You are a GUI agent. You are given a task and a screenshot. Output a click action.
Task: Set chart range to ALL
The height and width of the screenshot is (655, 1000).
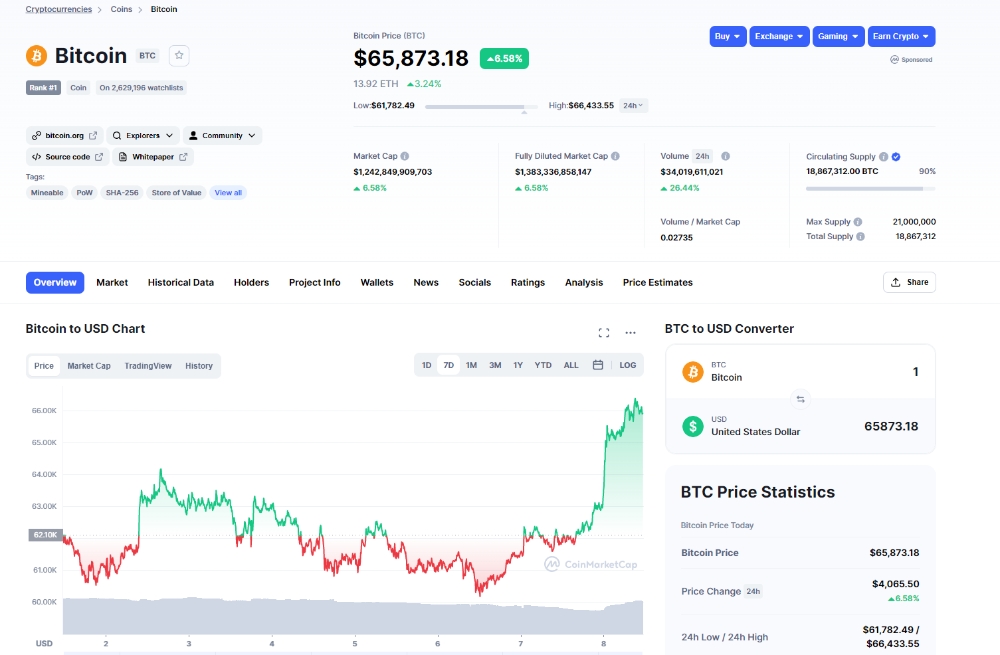[x=571, y=365]
